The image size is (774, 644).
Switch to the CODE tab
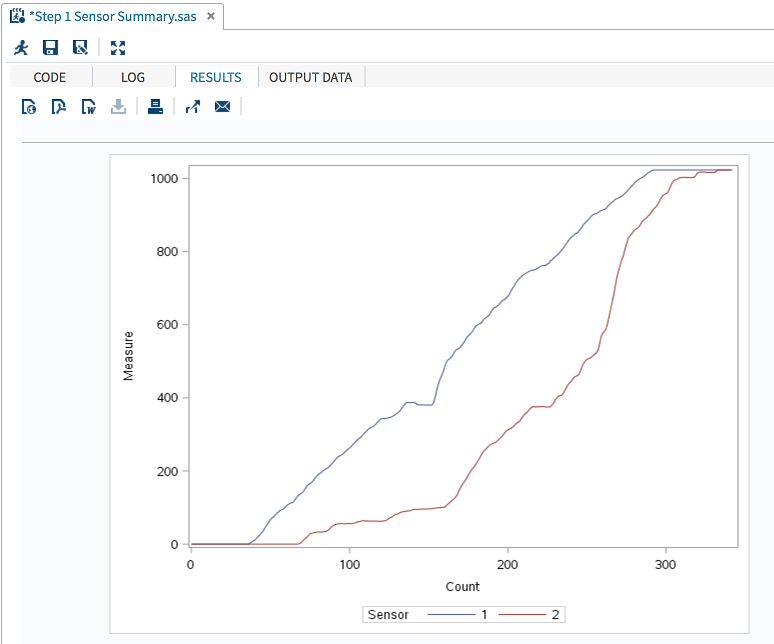tap(50, 77)
